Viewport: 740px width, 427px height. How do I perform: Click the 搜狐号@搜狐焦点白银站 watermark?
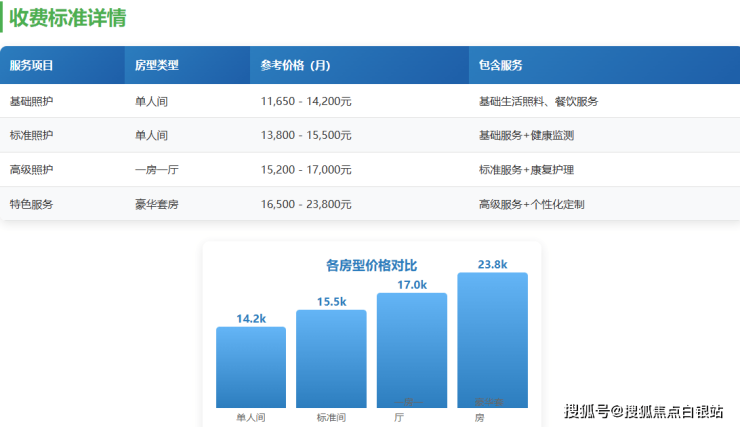click(x=646, y=411)
